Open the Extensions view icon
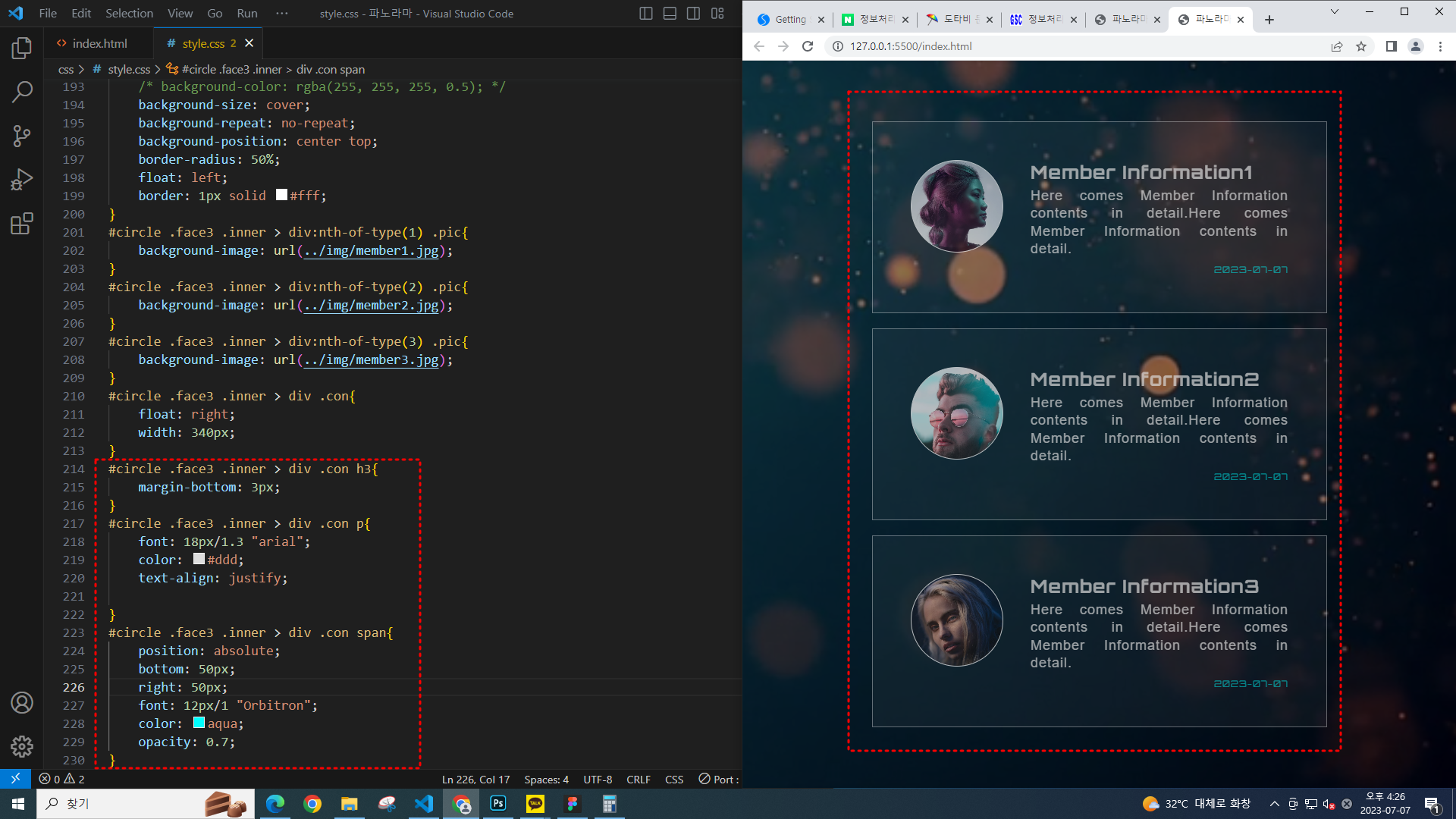1456x819 pixels. tap(22, 224)
